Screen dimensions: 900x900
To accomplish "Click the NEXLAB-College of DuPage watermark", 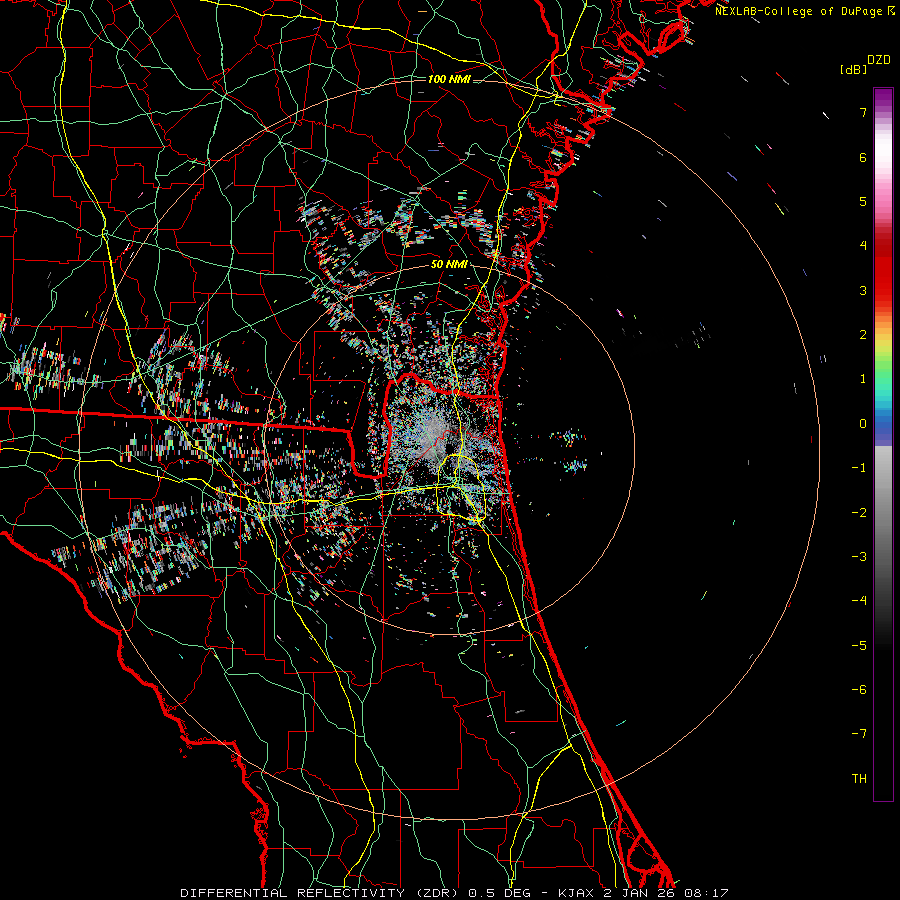I will 798,10.
